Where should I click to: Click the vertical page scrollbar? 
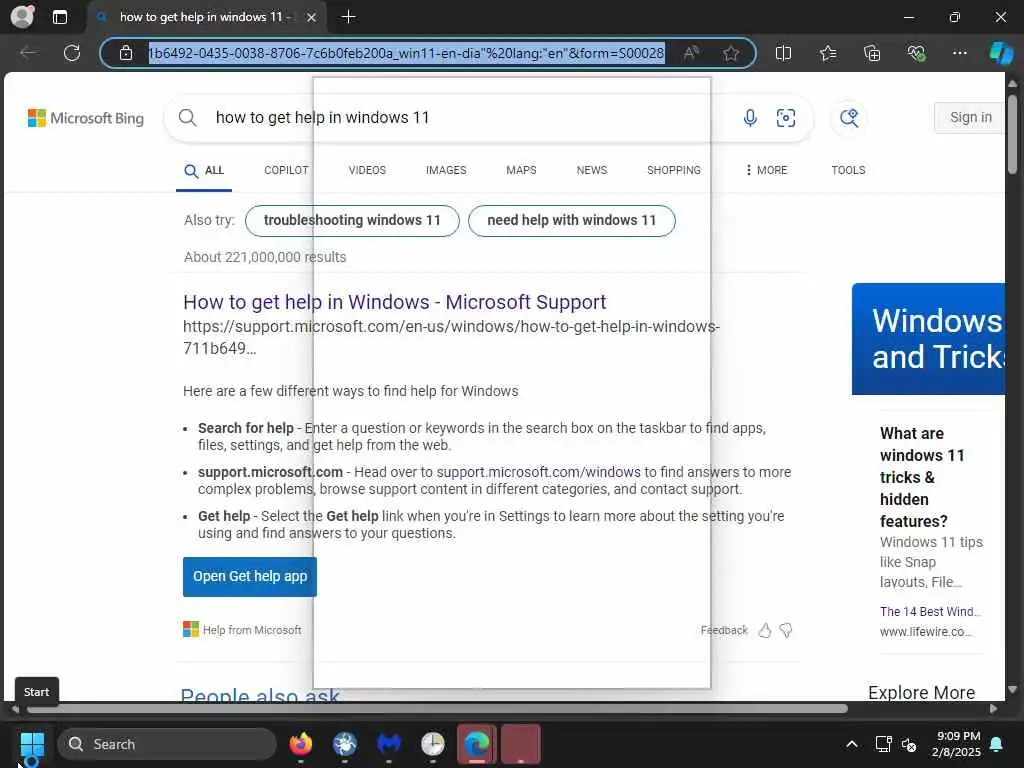pyautogui.click(x=1012, y=134)
